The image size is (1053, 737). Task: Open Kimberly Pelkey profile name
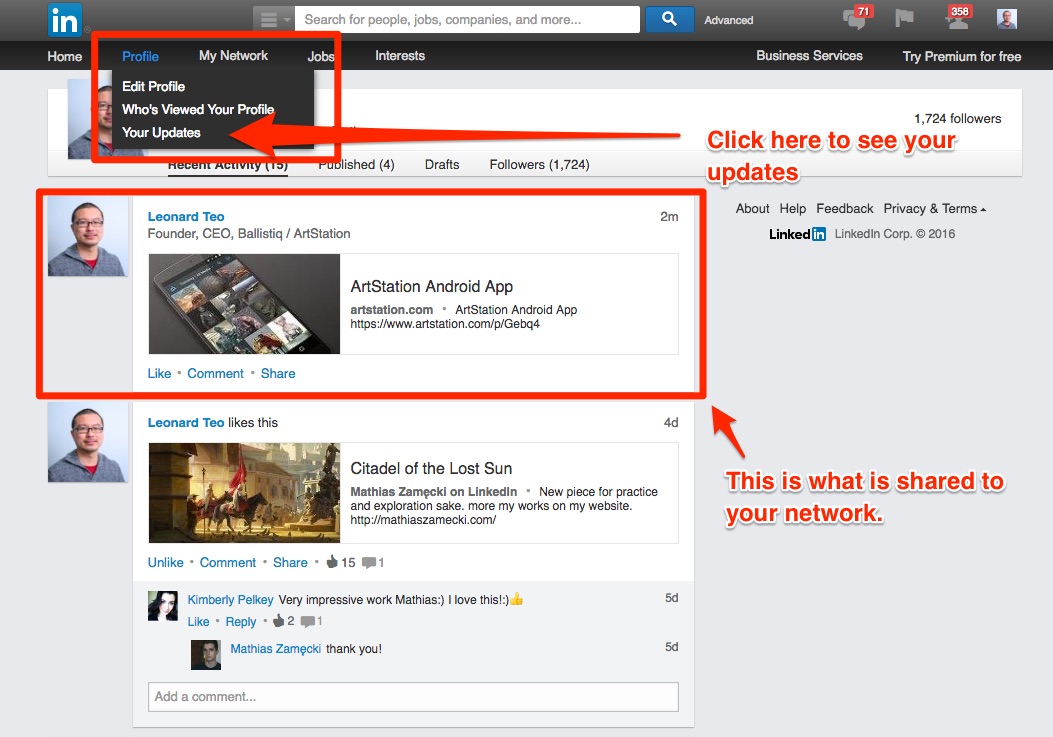coord(230,600)
